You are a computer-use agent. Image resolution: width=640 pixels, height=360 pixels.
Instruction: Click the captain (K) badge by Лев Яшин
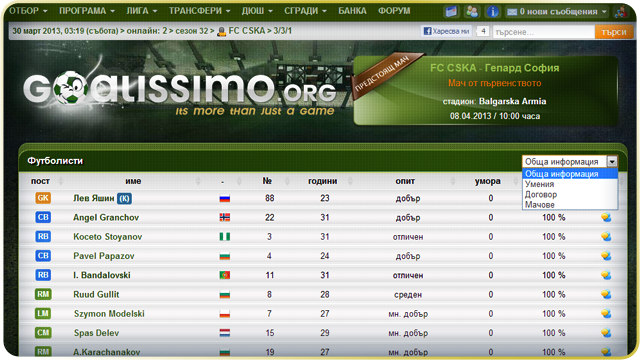[x=124, y=198]
